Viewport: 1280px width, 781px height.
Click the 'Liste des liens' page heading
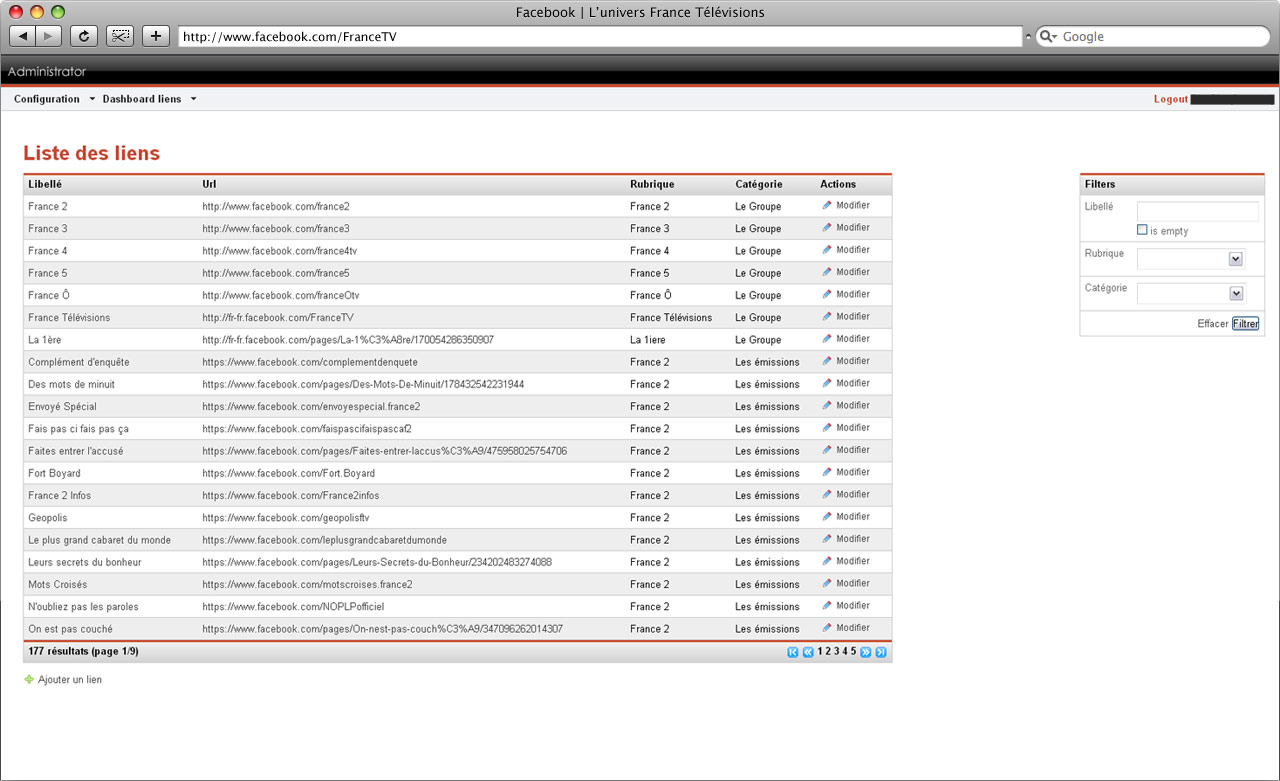click(x=91, y=153)
